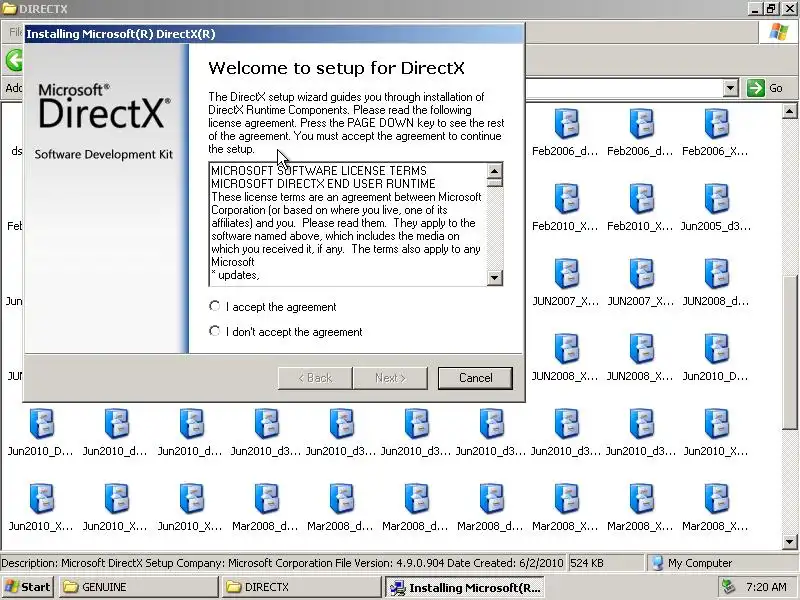
Task: Click the file Description status bar text
Action: [x=282, y=563]
